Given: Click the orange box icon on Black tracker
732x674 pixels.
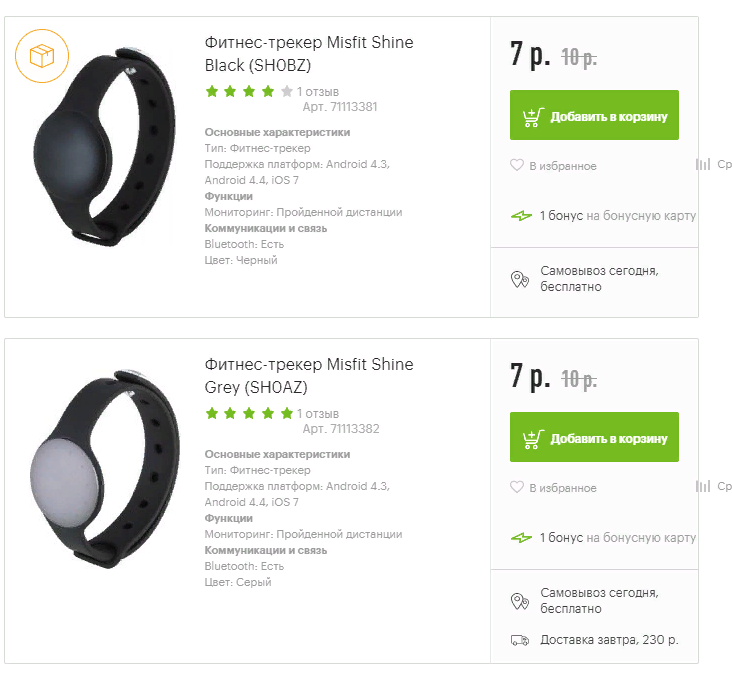Looking at the screenshot, I should coord(42,57).
